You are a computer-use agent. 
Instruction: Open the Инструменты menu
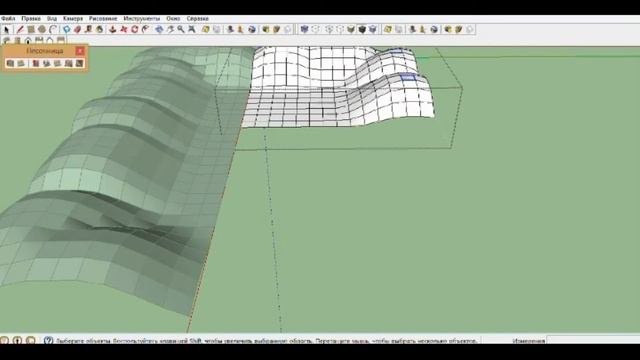tap(142, 19)
